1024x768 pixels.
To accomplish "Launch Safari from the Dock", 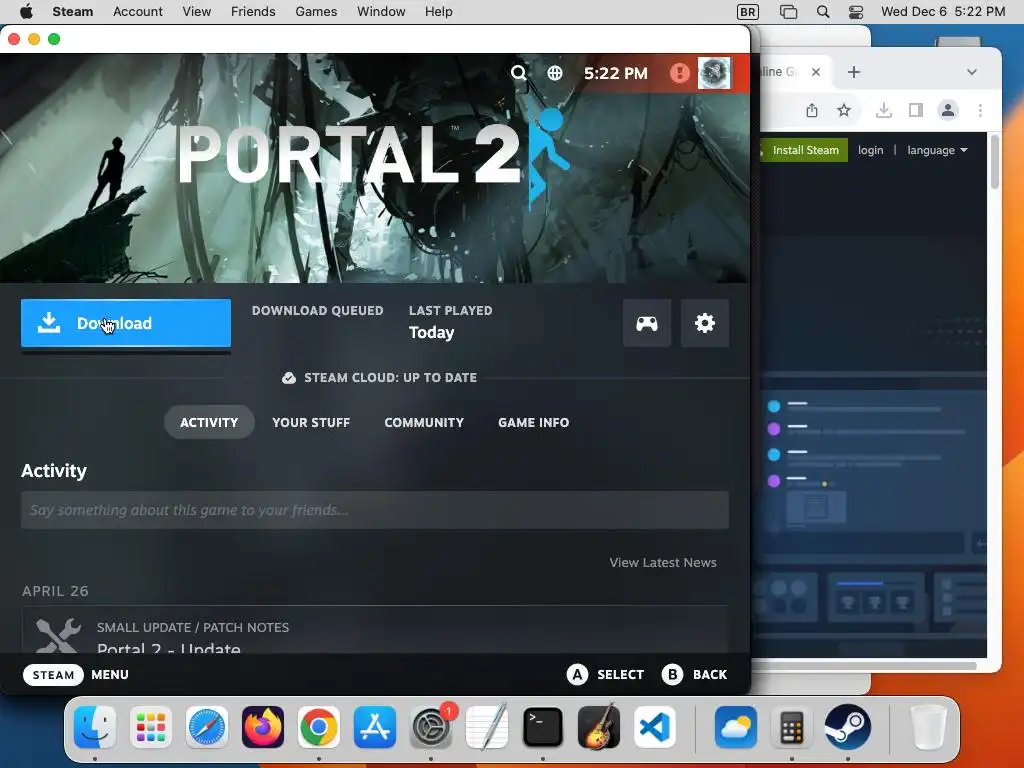I will click(207, 727).
